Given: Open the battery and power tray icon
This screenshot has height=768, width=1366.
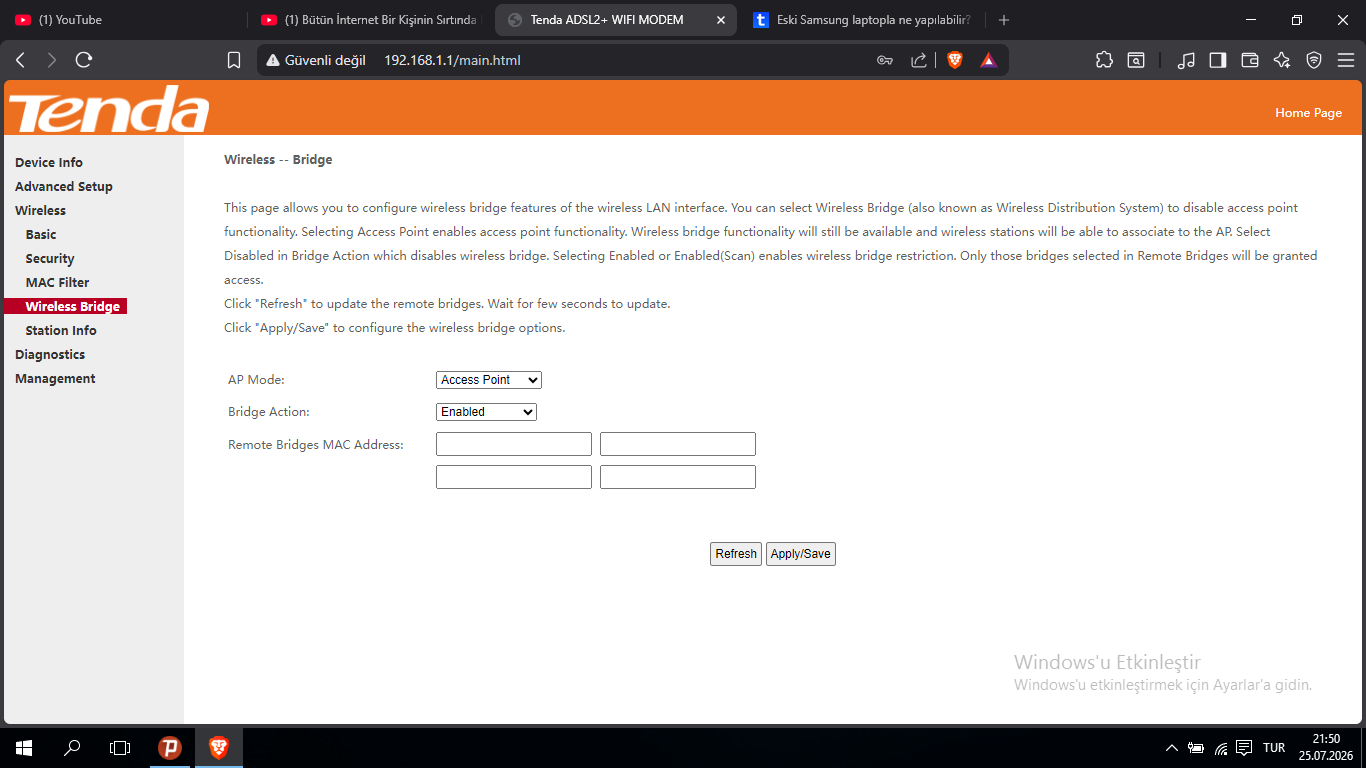Looking at the screenshot, I should click(1196, 748).
